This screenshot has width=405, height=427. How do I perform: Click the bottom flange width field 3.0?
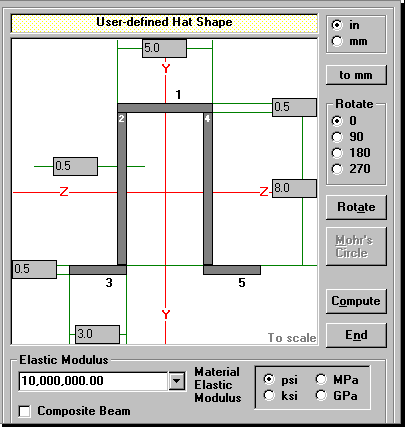point(97,334)
